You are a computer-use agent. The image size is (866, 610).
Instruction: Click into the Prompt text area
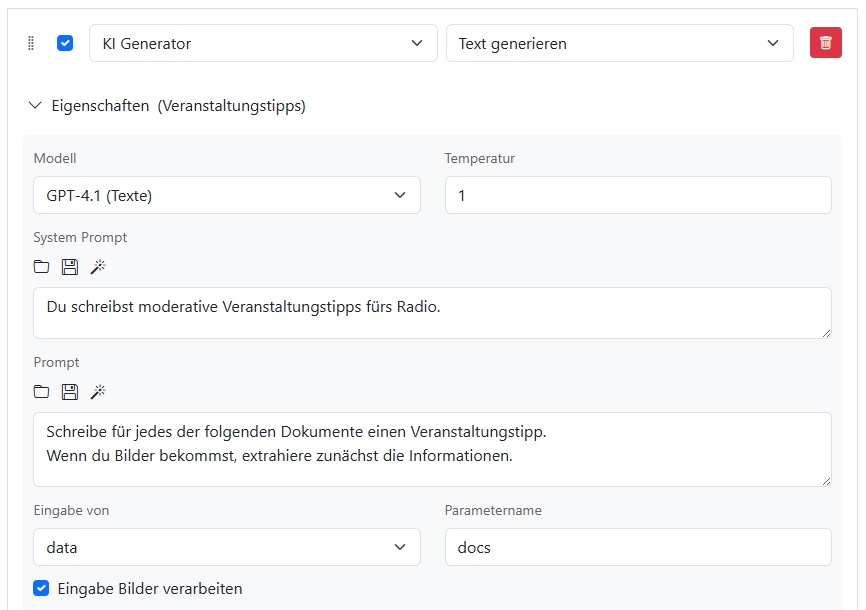coord(432,449)
